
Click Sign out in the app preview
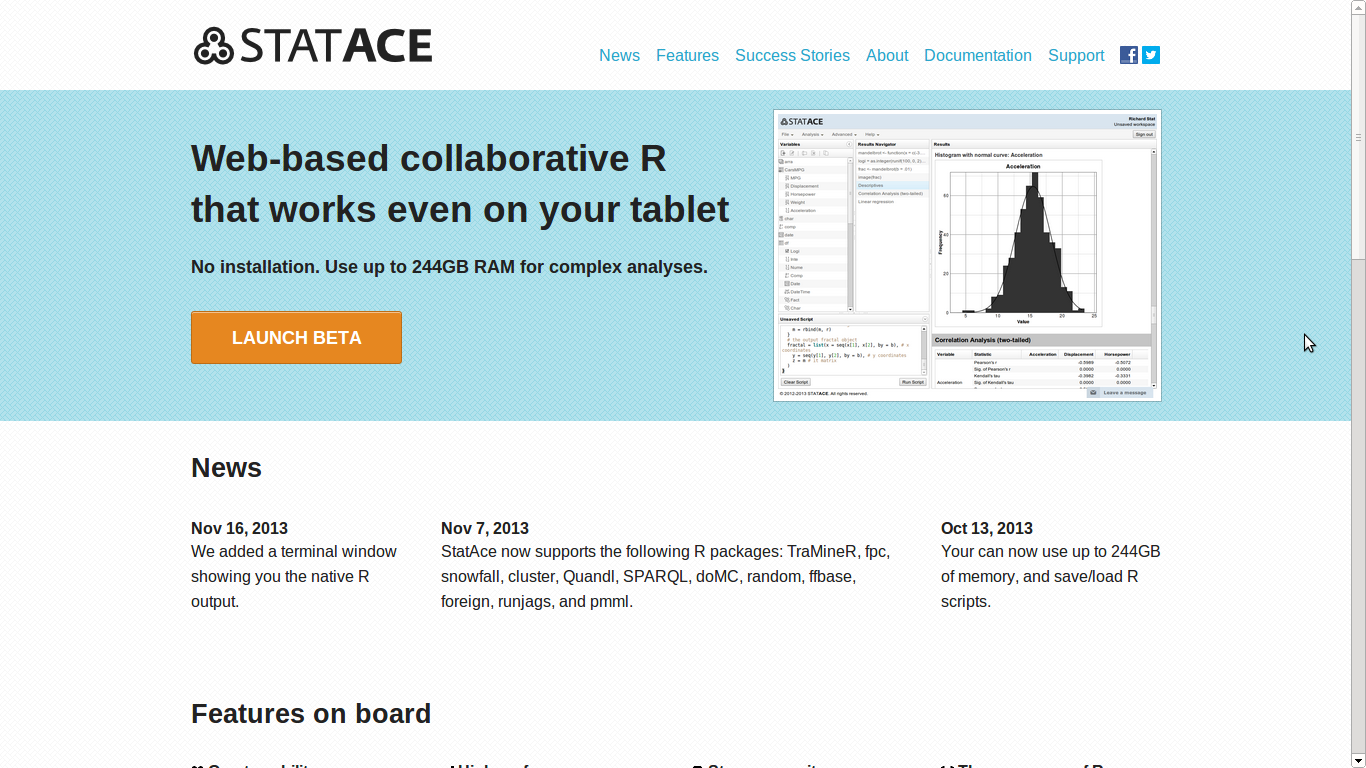click(x=1143, y=134)
